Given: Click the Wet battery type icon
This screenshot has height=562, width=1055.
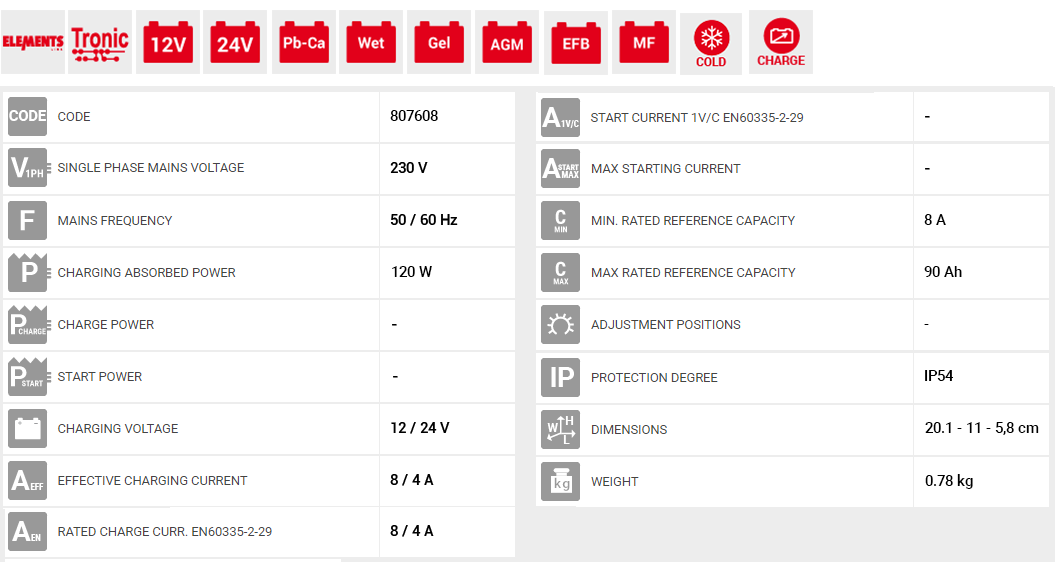Looking at the screenshot, I should (371, 42).
